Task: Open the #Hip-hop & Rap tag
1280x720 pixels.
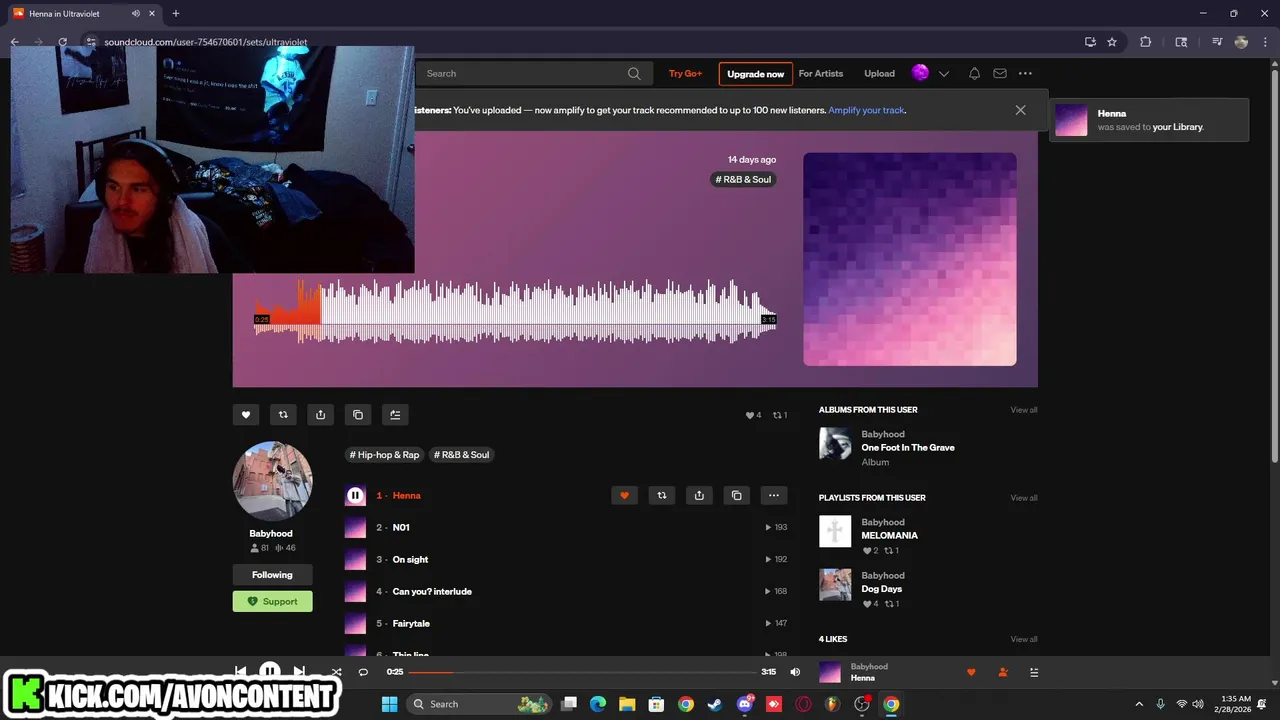Action: (x=384, y=454)
